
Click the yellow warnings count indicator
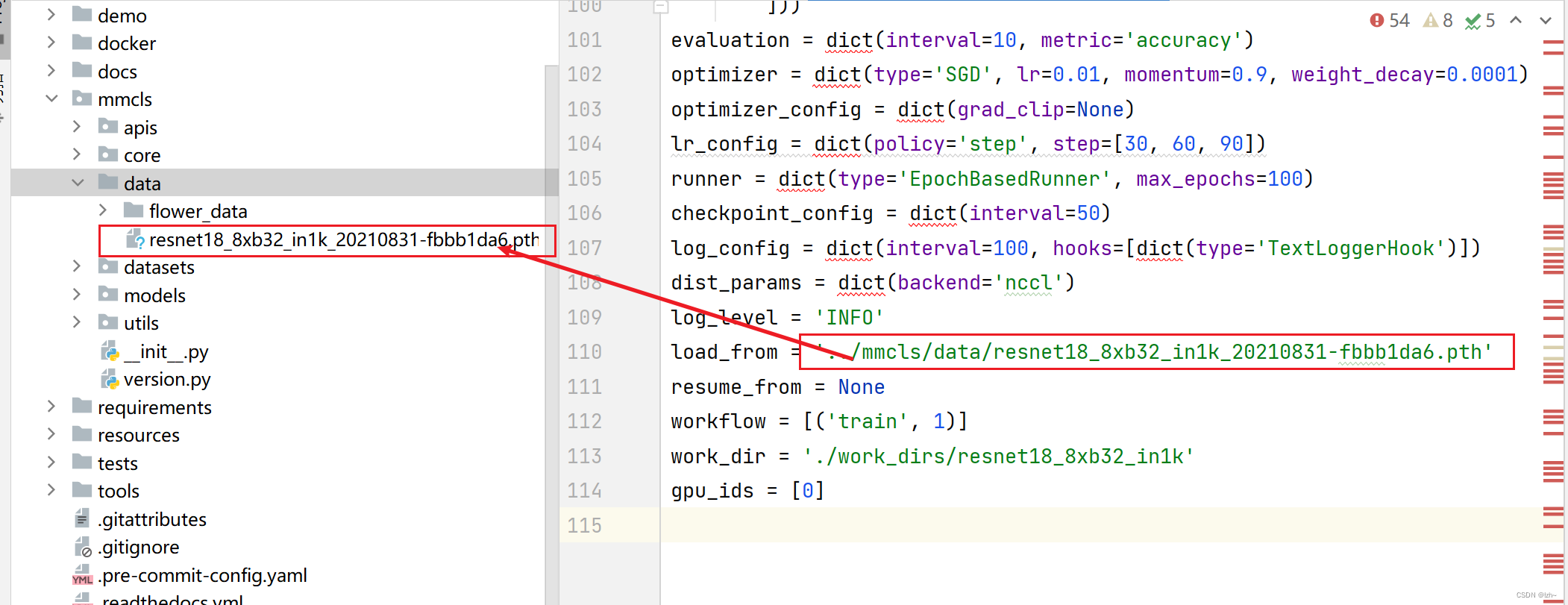tap(1437, 20)
